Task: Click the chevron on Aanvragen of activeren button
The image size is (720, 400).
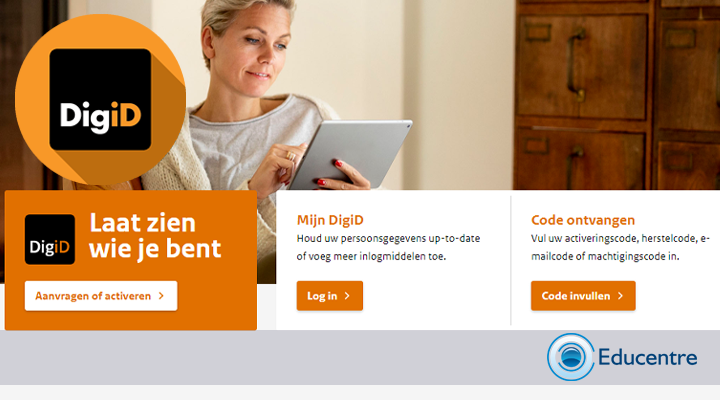Action: [161, 296]
